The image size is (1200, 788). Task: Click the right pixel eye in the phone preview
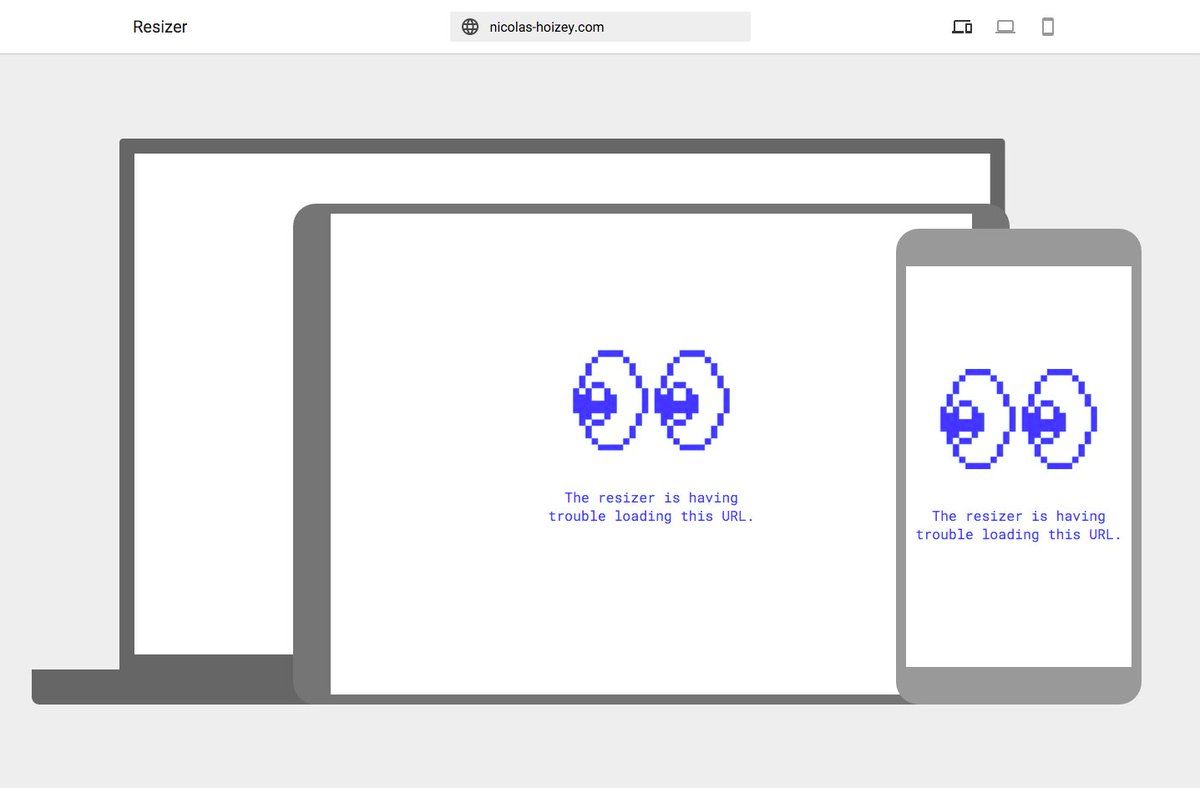pos(1059,419)
